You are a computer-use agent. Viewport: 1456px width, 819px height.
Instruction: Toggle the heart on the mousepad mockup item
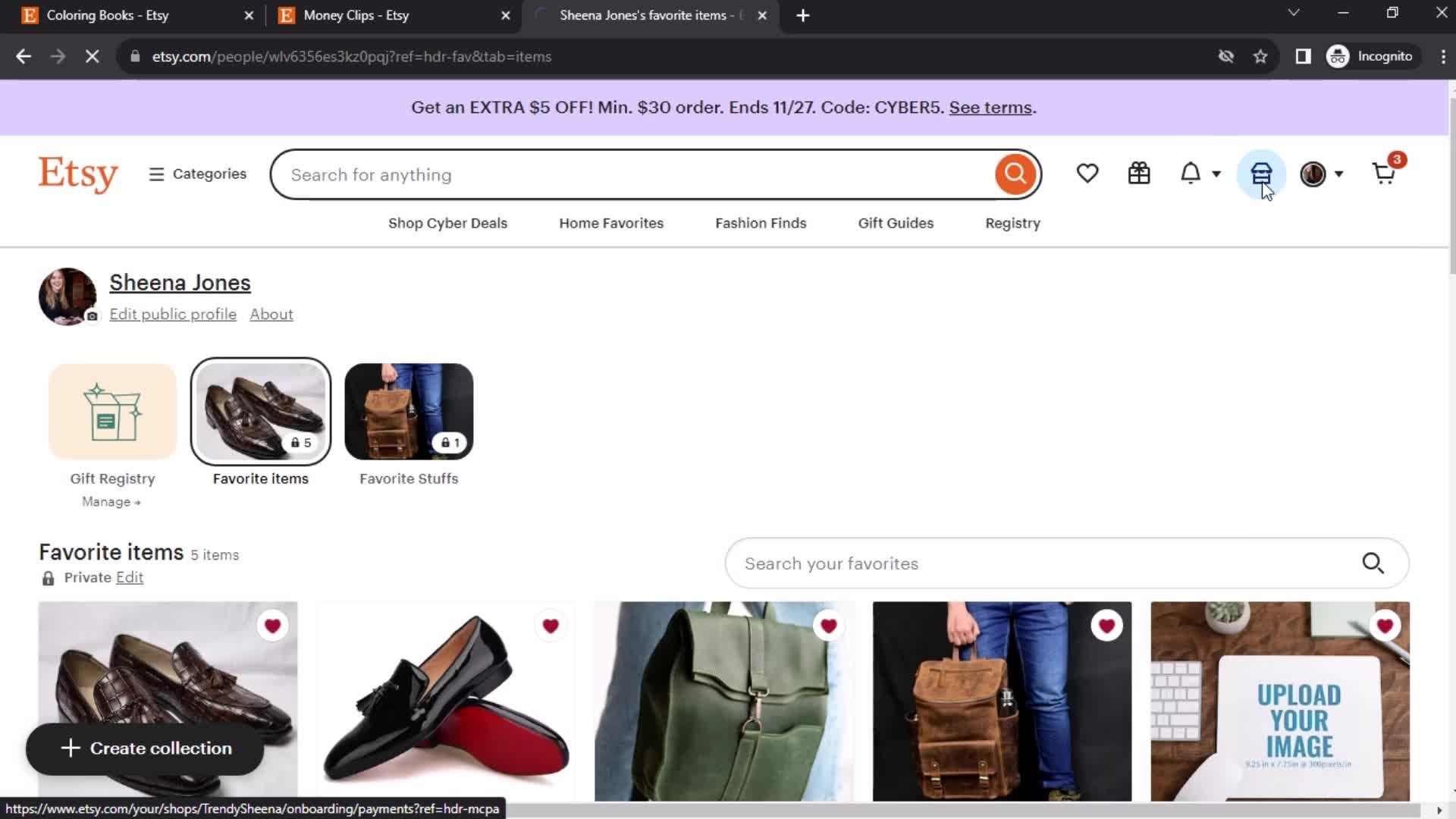coord(1385,625)
